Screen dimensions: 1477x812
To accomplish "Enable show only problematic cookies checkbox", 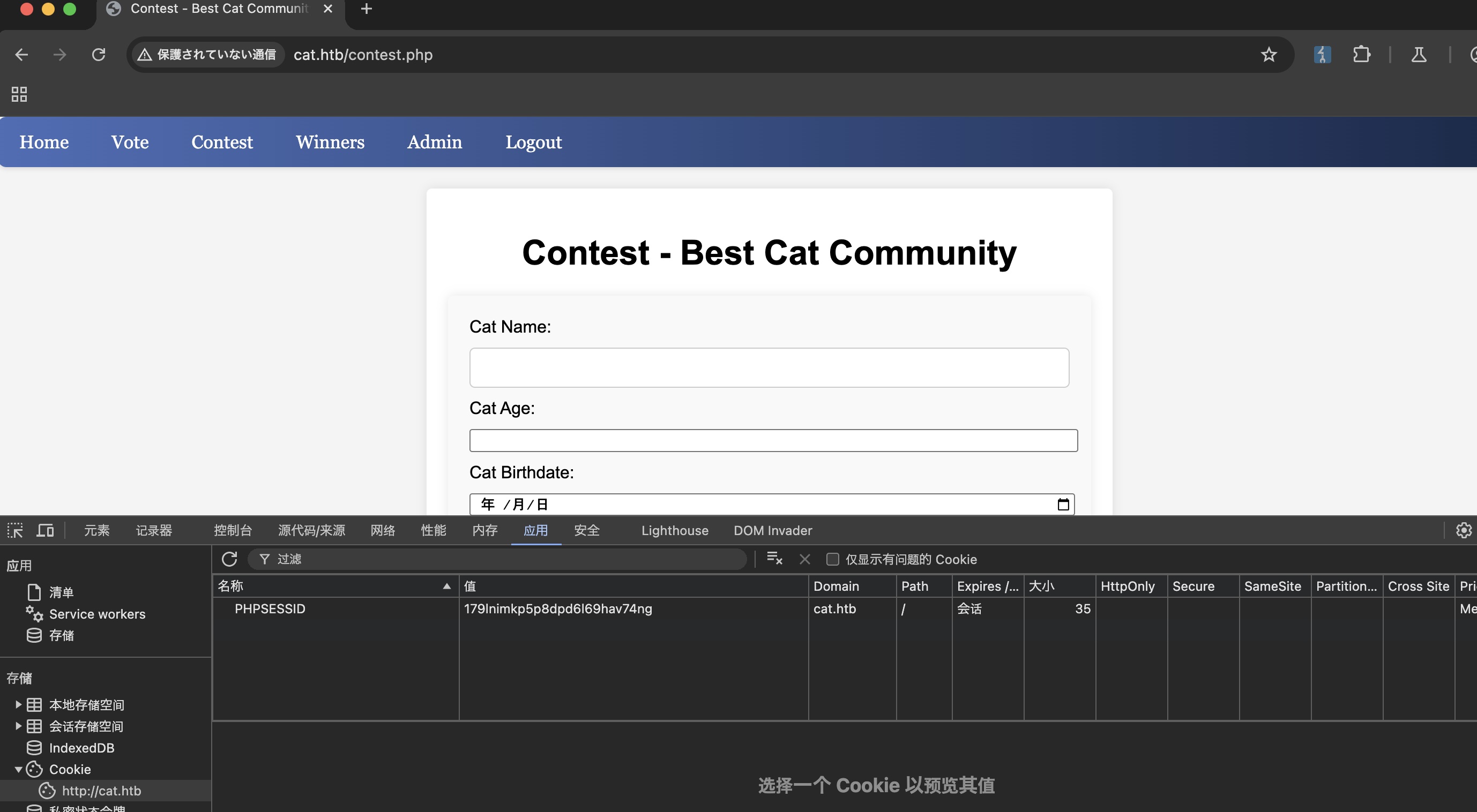I will [832, 559].
